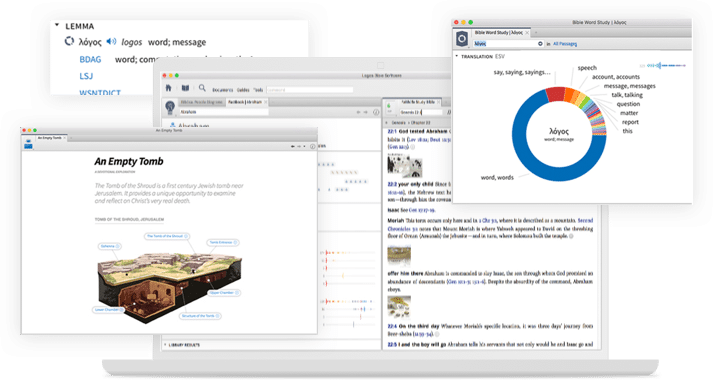
Task: Click the Lower Chamber callout
Action: tap(108, 310)
